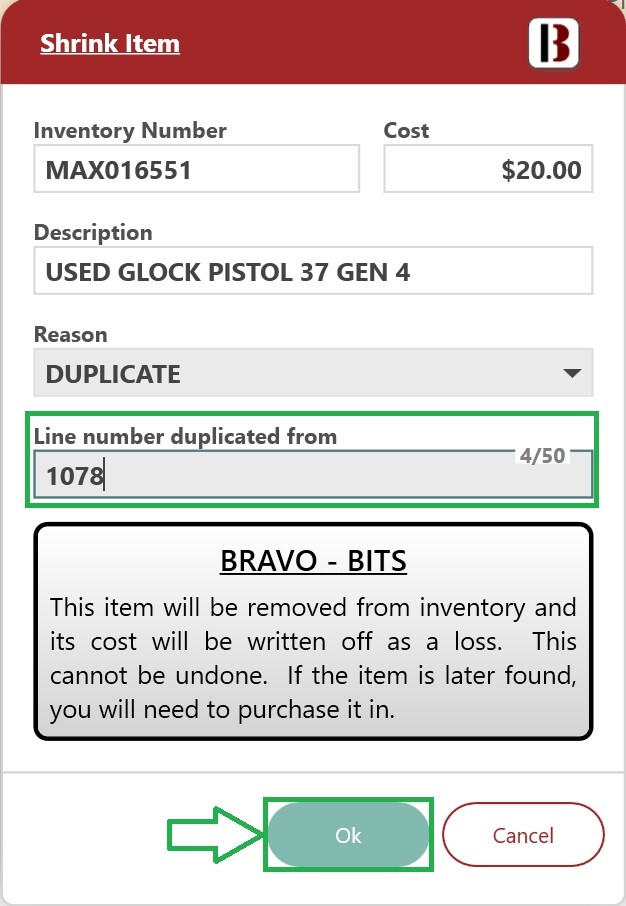Viewport: 626px width, 906px height.
Task: Click the warning message about inventory removal
Action: point(313,658)
